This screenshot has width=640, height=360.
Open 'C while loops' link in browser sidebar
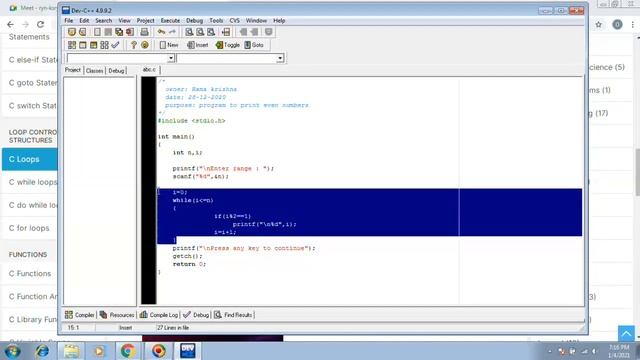pyautogui.click(x=33, y=182)
